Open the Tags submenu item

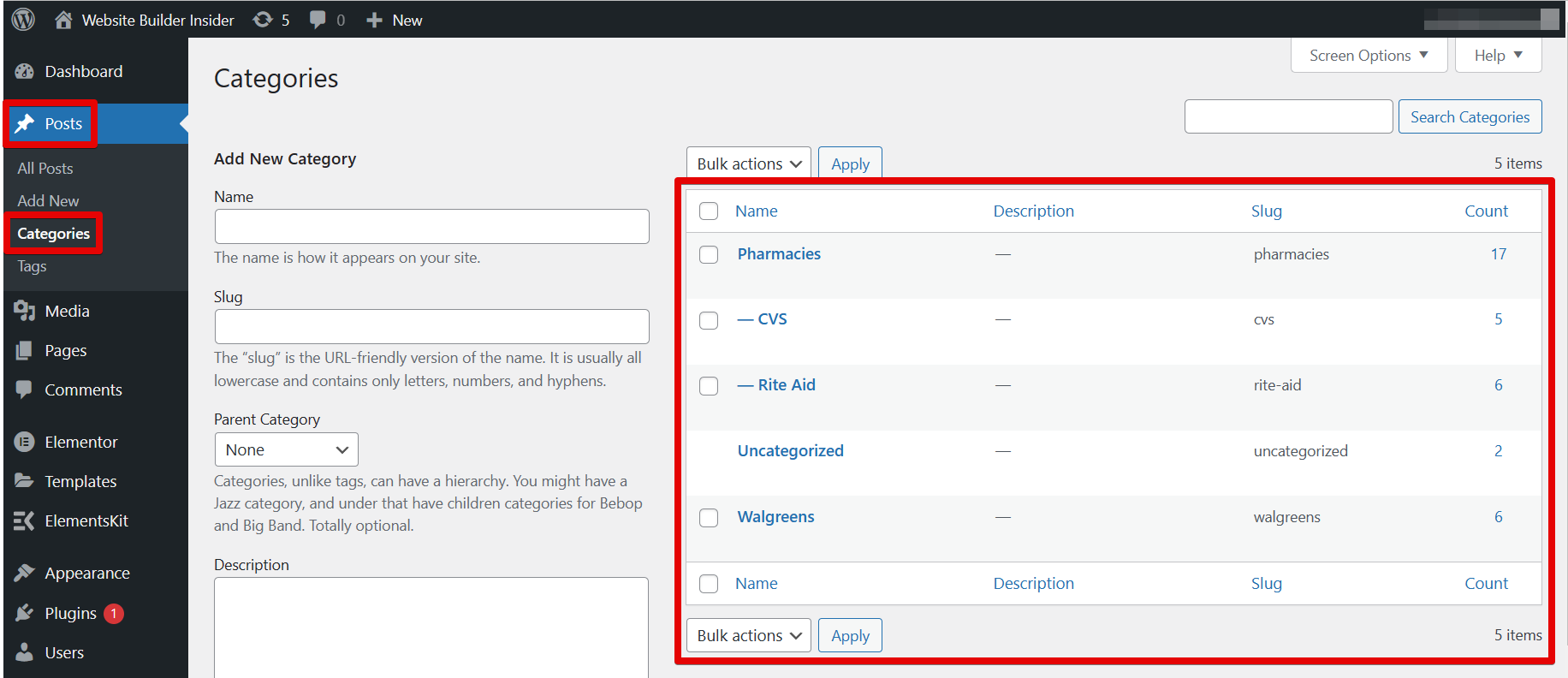tap(33, 266)
